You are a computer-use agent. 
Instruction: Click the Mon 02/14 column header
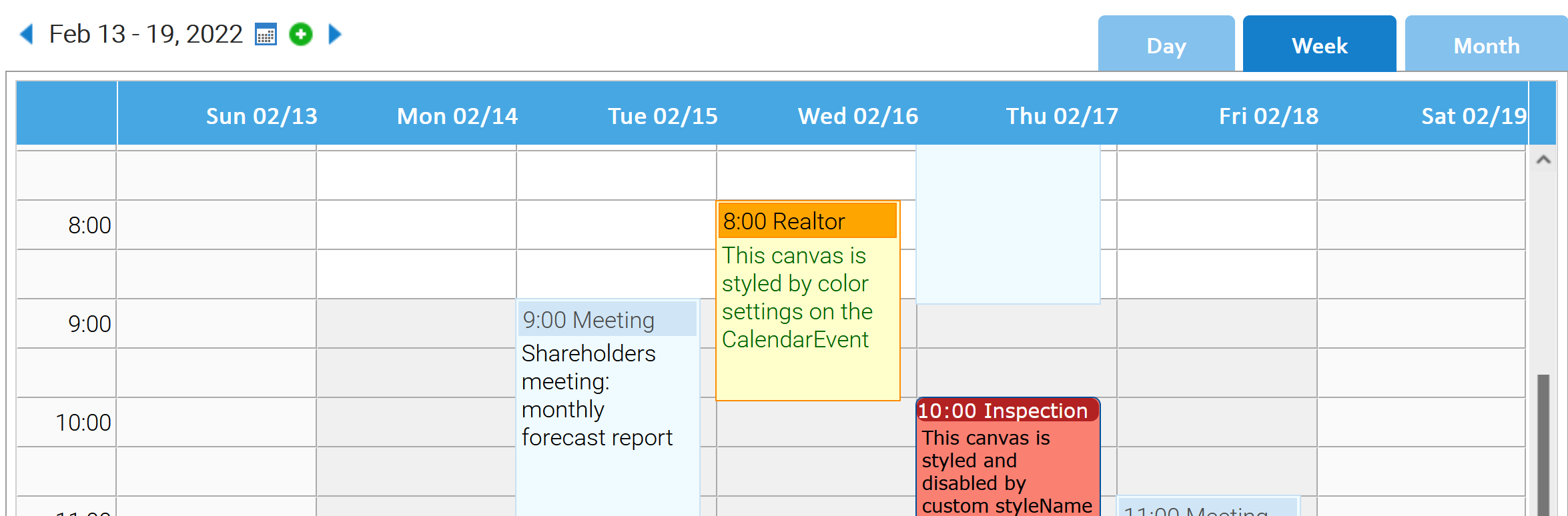point(457,116)
